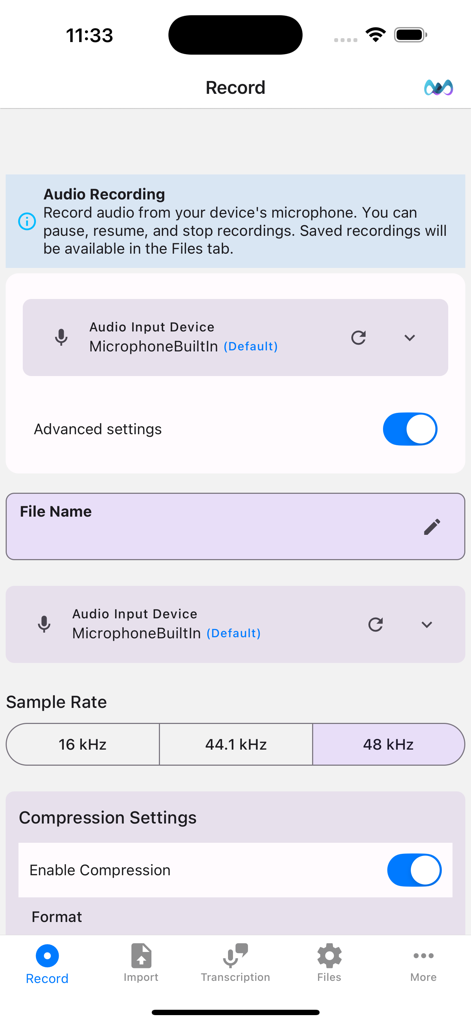The height and width of the screenshot is (1024, 471).
Task: Refresh devices in upper Audio Input Device card
Action: [x=358, y=338]
